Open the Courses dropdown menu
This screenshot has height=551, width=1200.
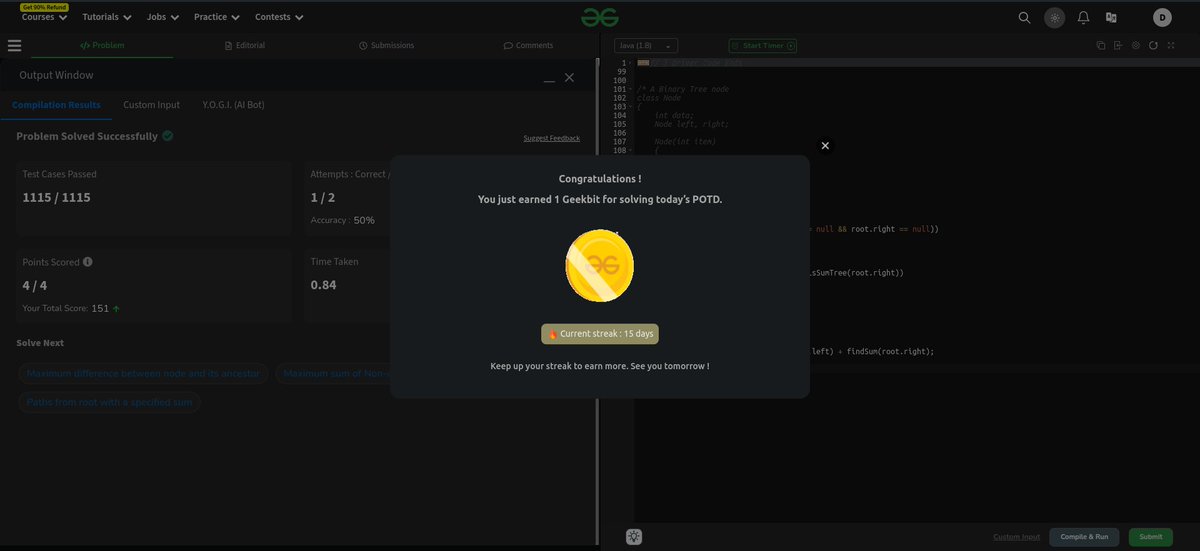point(44,17)
